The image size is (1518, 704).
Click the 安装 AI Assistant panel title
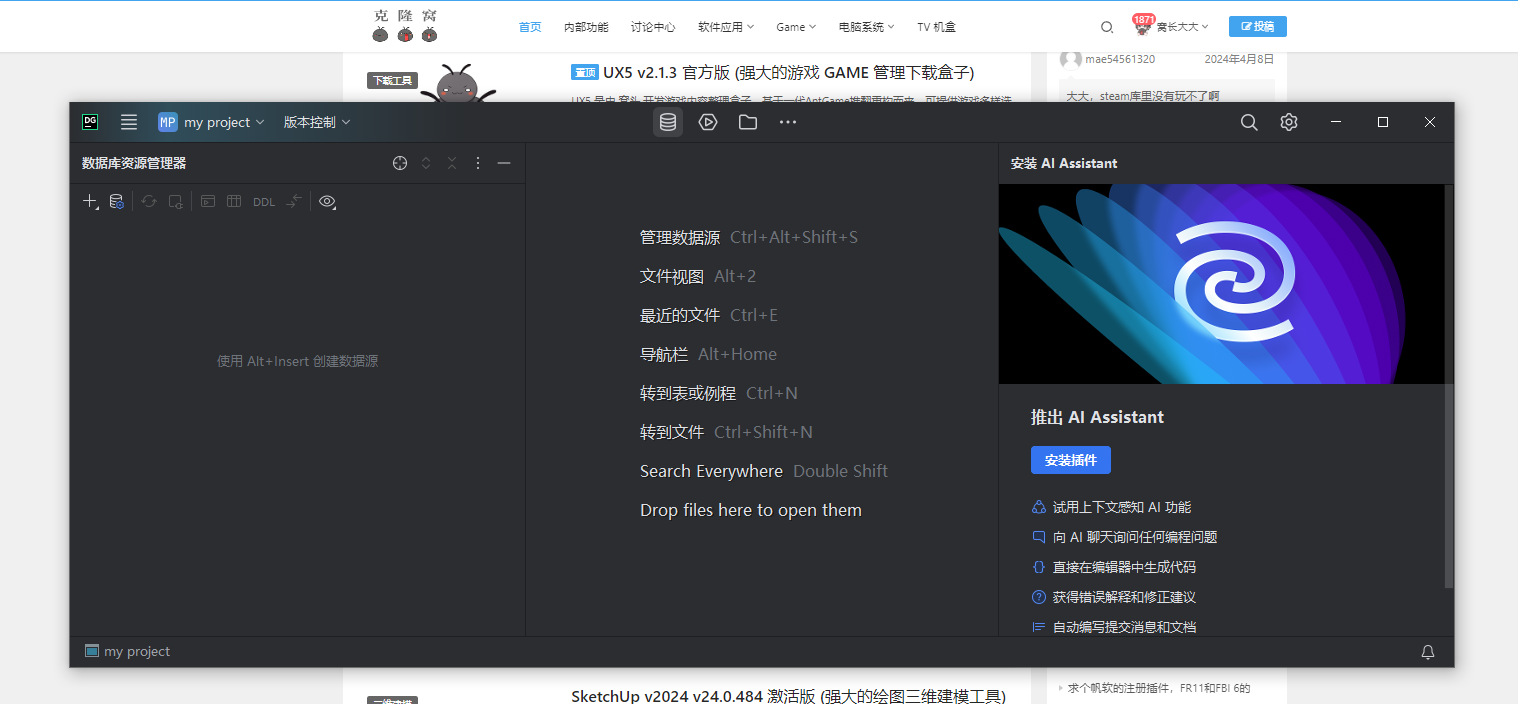1064,163
